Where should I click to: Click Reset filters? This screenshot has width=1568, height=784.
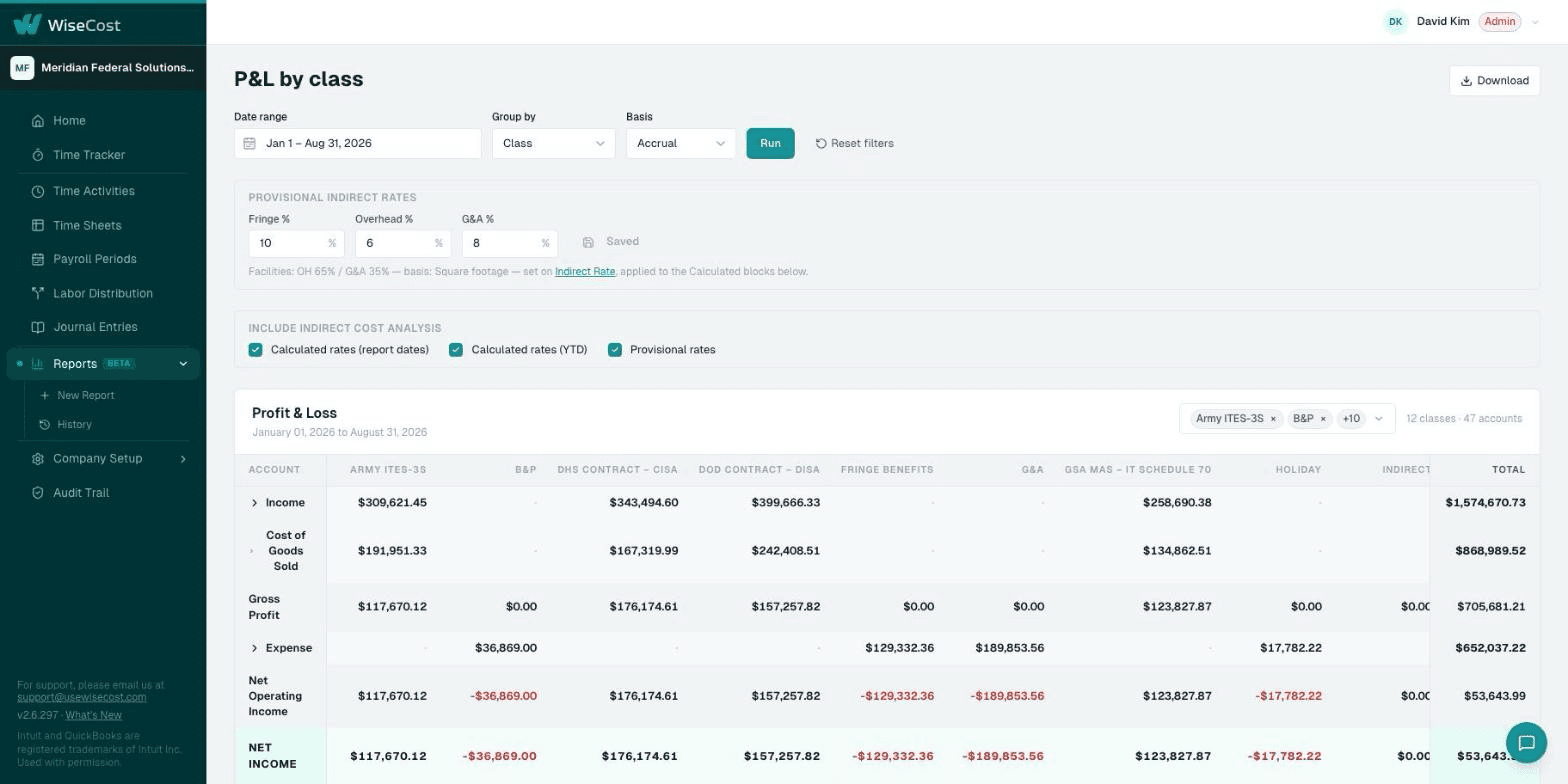[855, 144]
